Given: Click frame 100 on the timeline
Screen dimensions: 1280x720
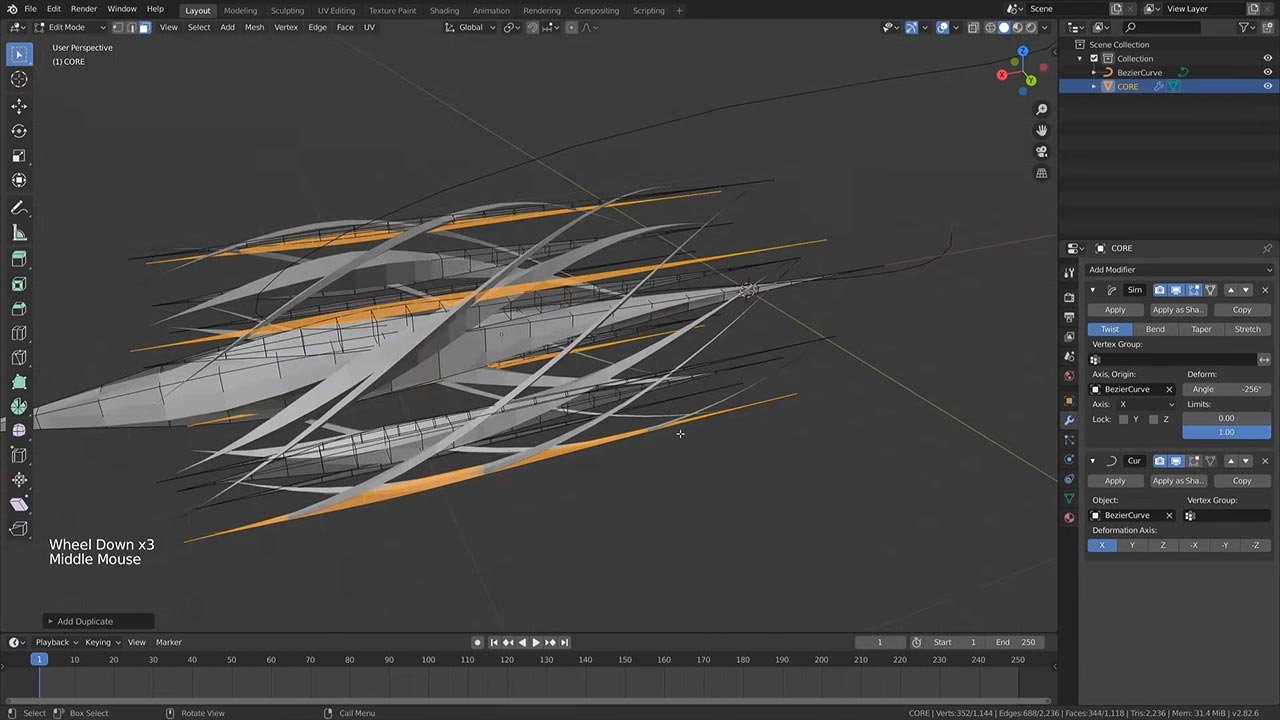Looking at the screenshot, I should tap(428, 660).
